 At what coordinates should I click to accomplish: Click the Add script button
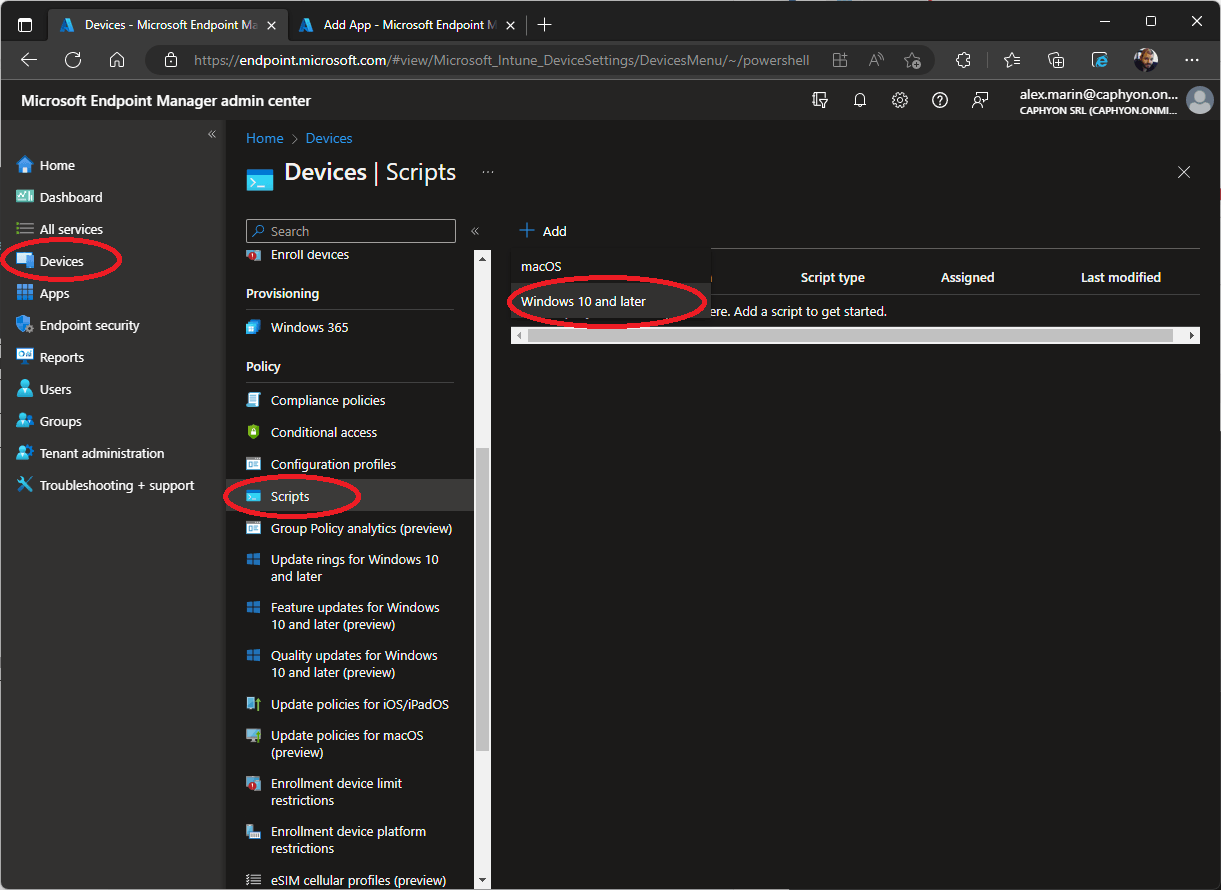pos(543,231)
